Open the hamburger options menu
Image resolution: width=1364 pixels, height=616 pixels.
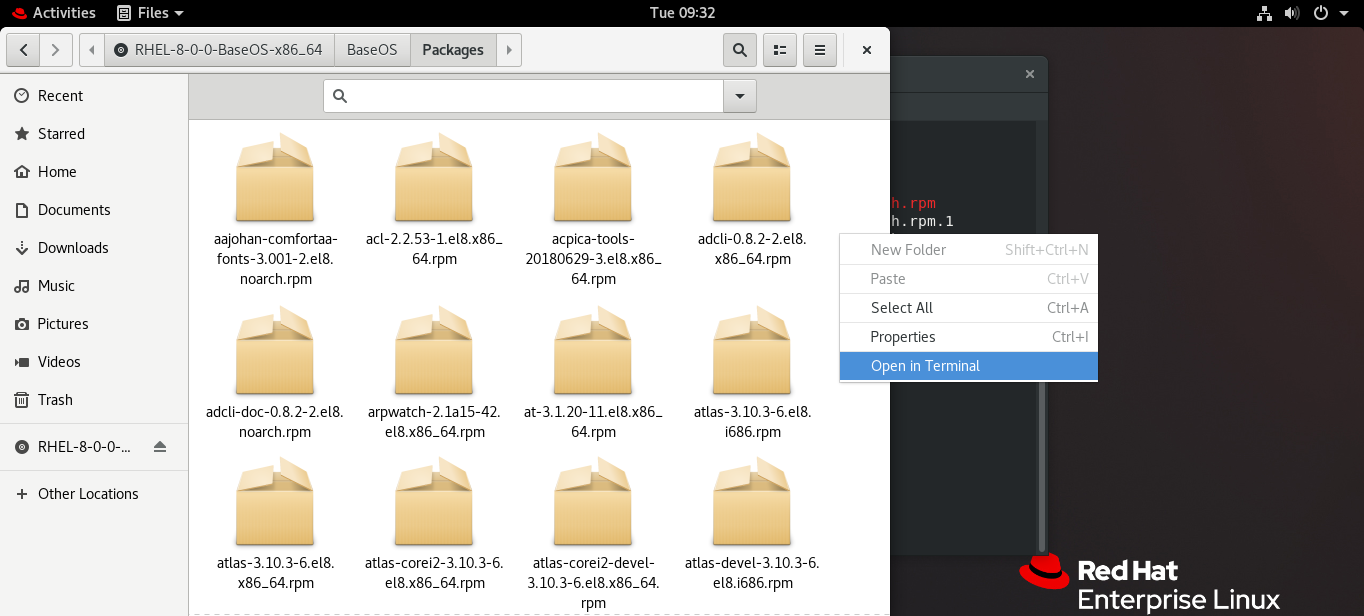tap(820, 50)
